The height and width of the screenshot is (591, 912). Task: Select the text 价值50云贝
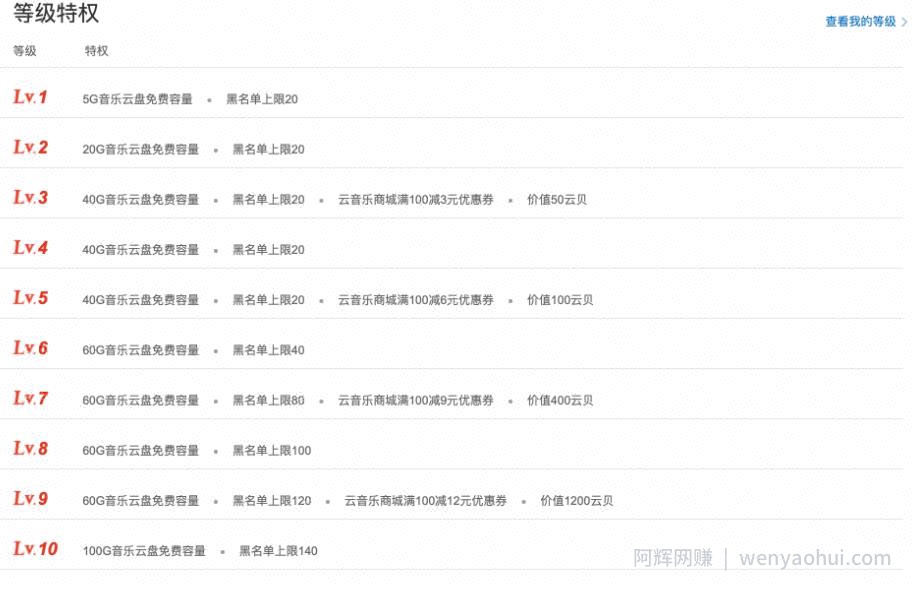(557, 200)
